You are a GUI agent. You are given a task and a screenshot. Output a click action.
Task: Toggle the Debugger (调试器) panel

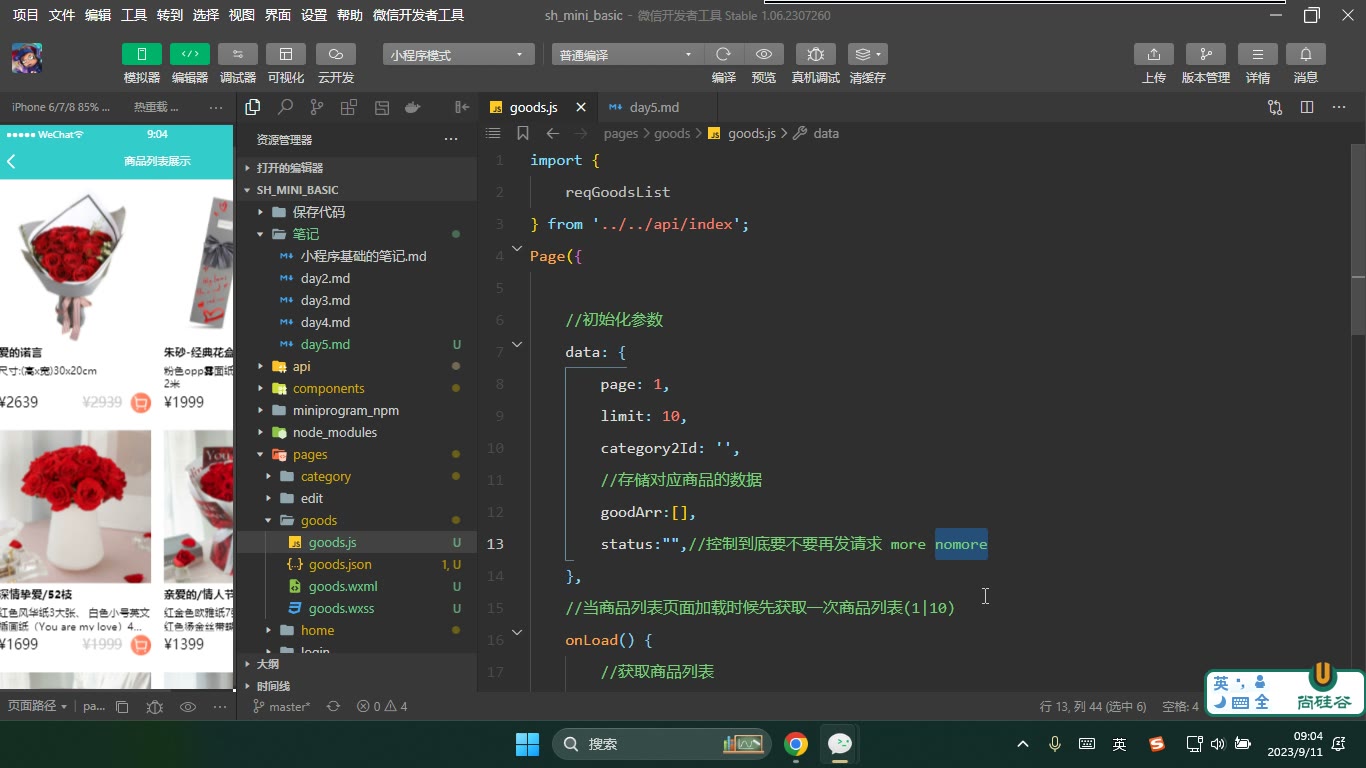pyautogui.click(x=238, y=54)
